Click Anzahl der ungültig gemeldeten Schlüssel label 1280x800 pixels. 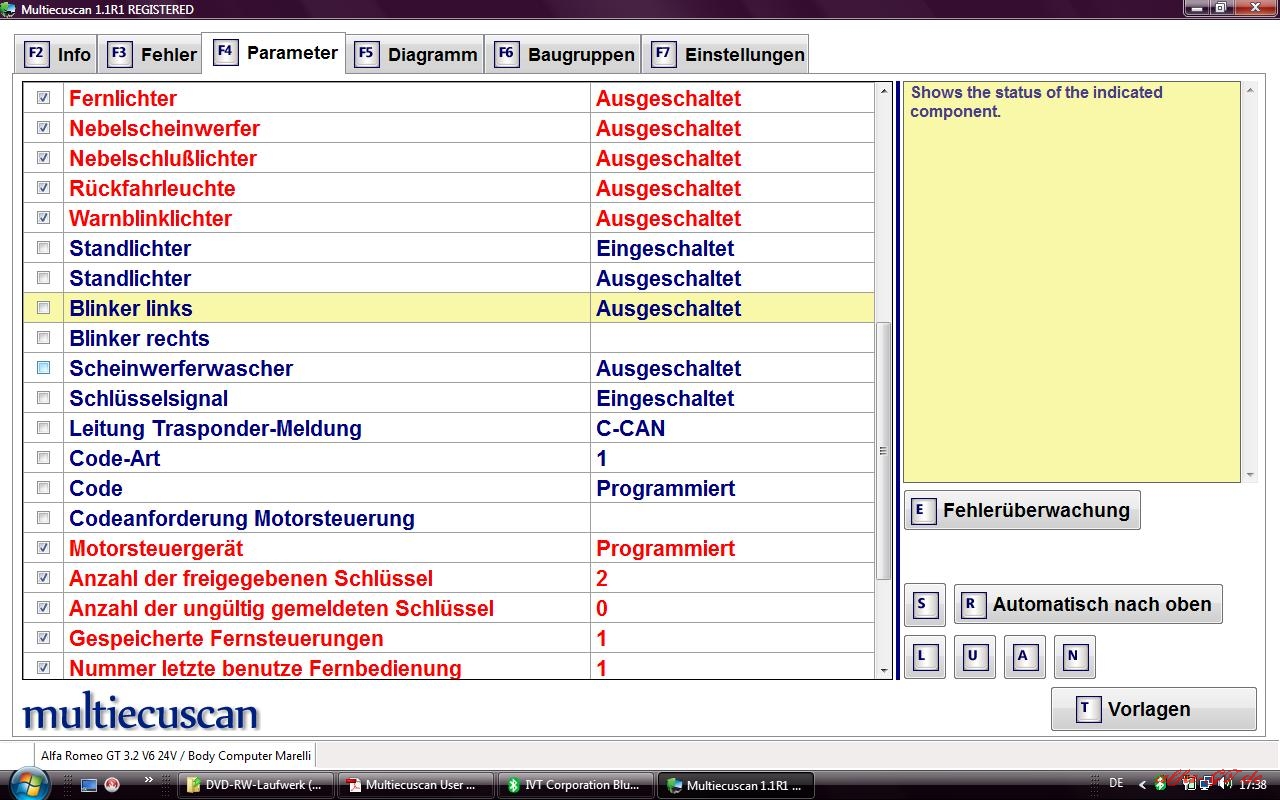(282, 608)
